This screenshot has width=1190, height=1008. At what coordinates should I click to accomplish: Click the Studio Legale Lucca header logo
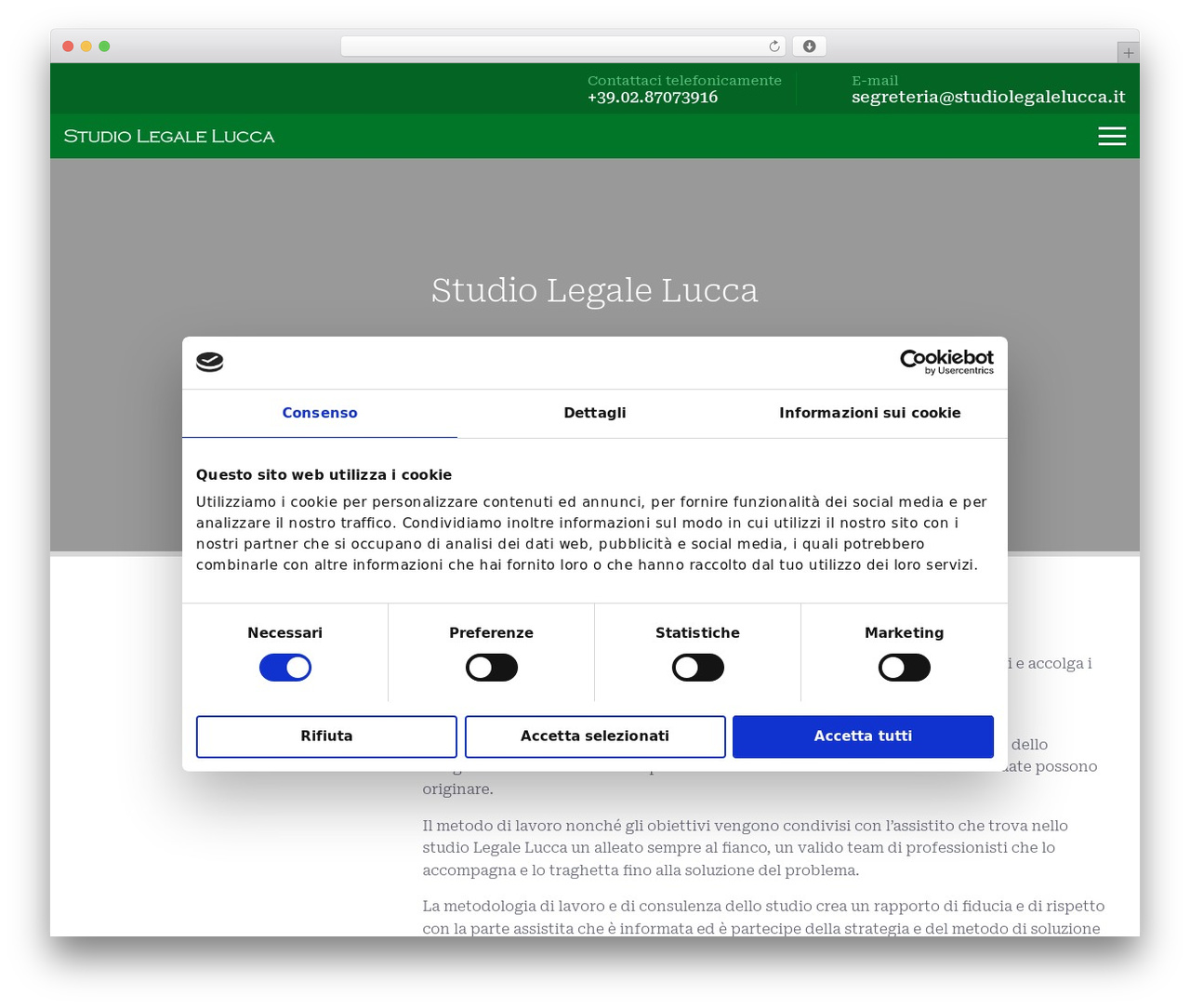pos(169,137)
